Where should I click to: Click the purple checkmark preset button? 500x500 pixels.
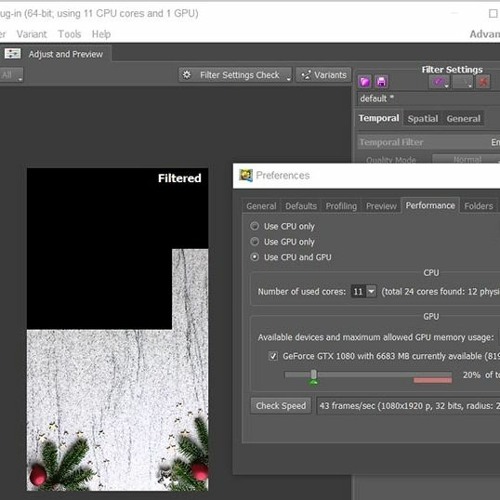[439, 82]
